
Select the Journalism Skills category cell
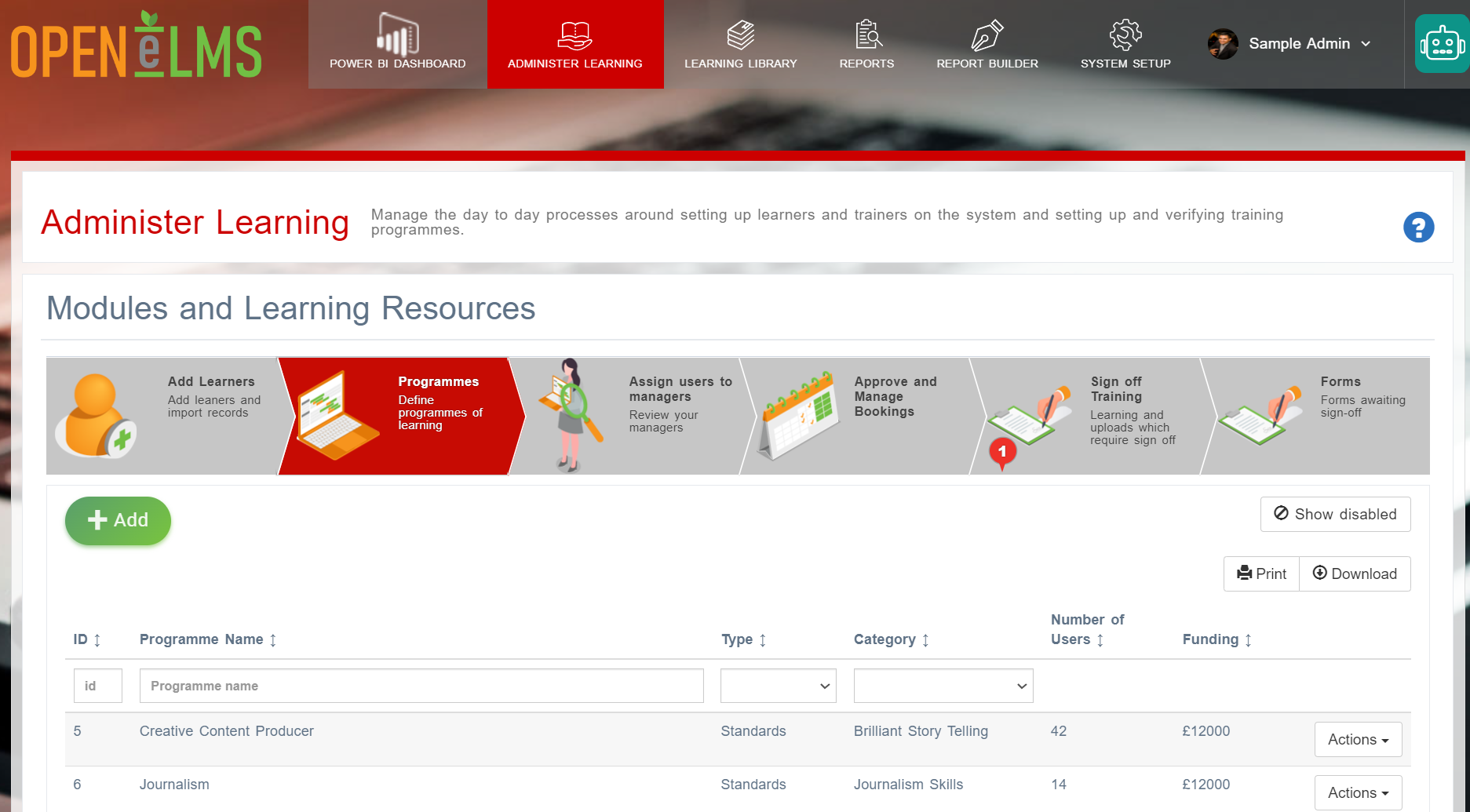coord(908,785)
